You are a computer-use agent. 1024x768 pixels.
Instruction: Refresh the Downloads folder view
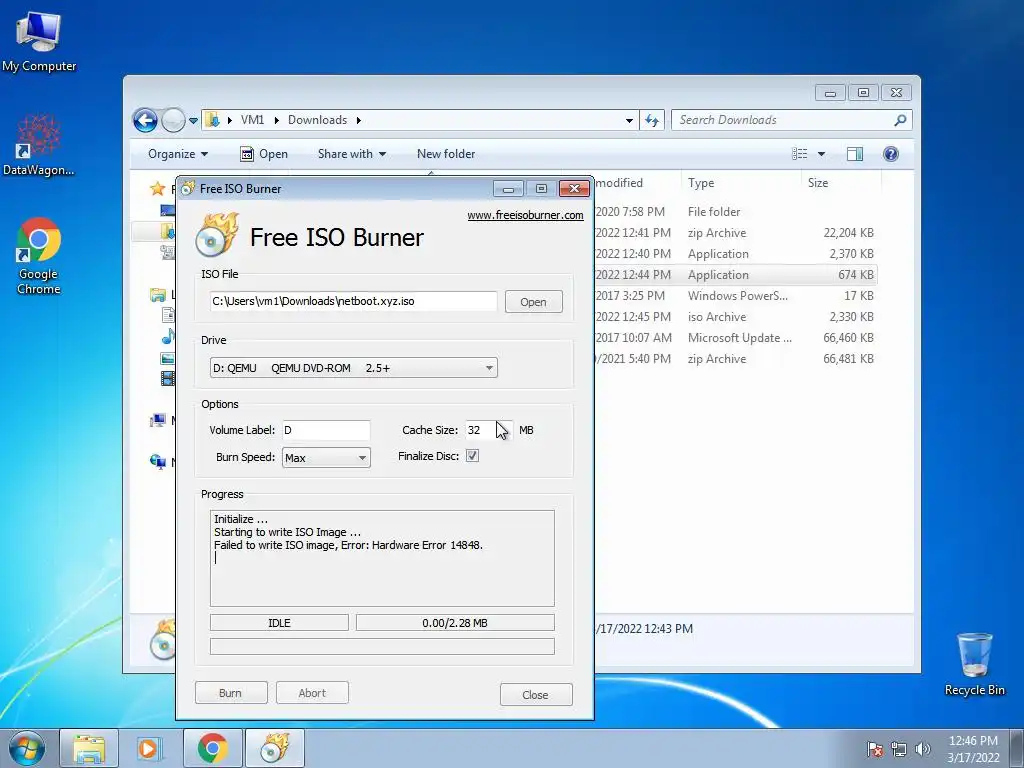(x=652, y=120)
